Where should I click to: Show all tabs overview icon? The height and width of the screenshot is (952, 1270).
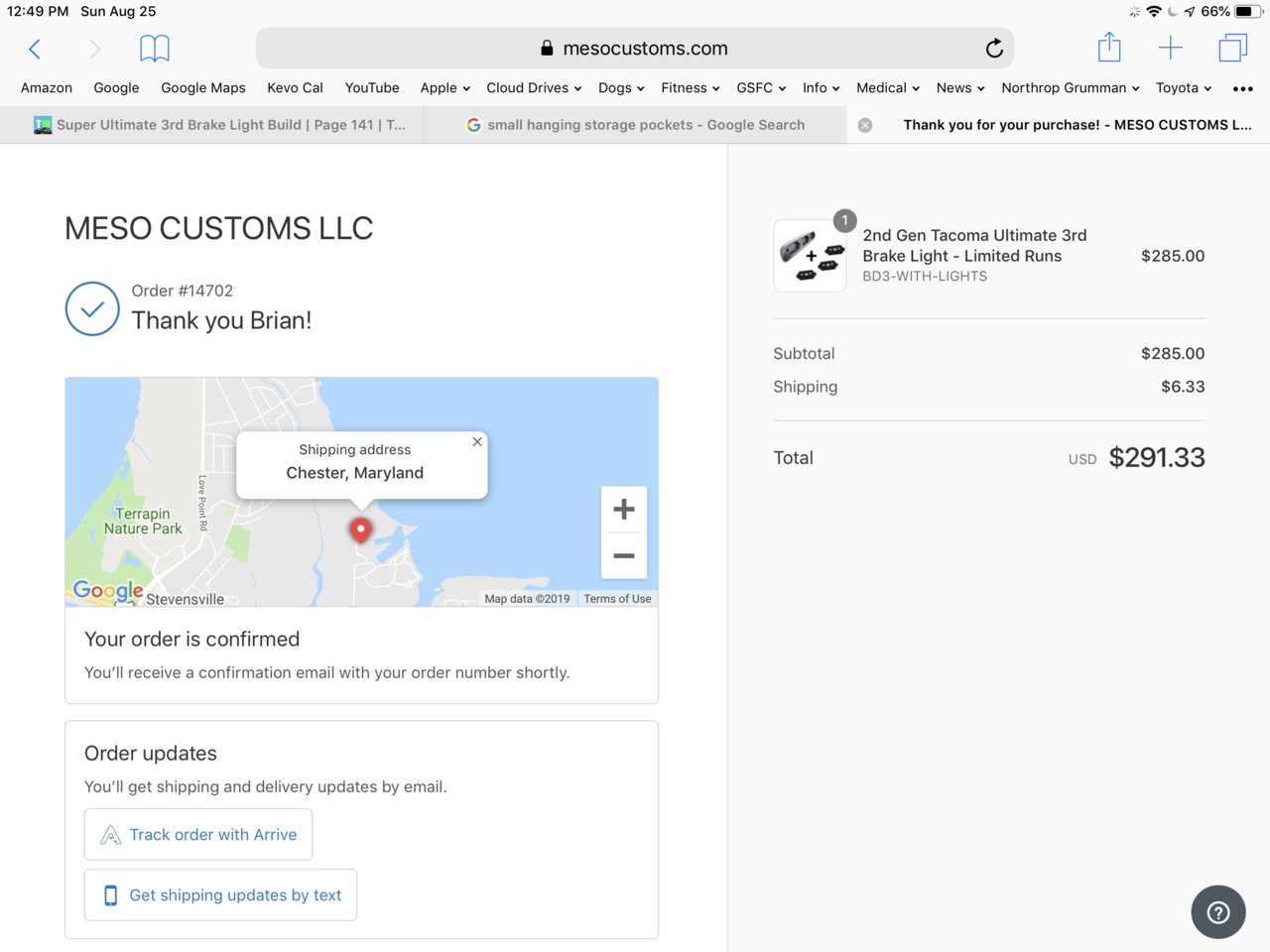tap(1233, 48)
